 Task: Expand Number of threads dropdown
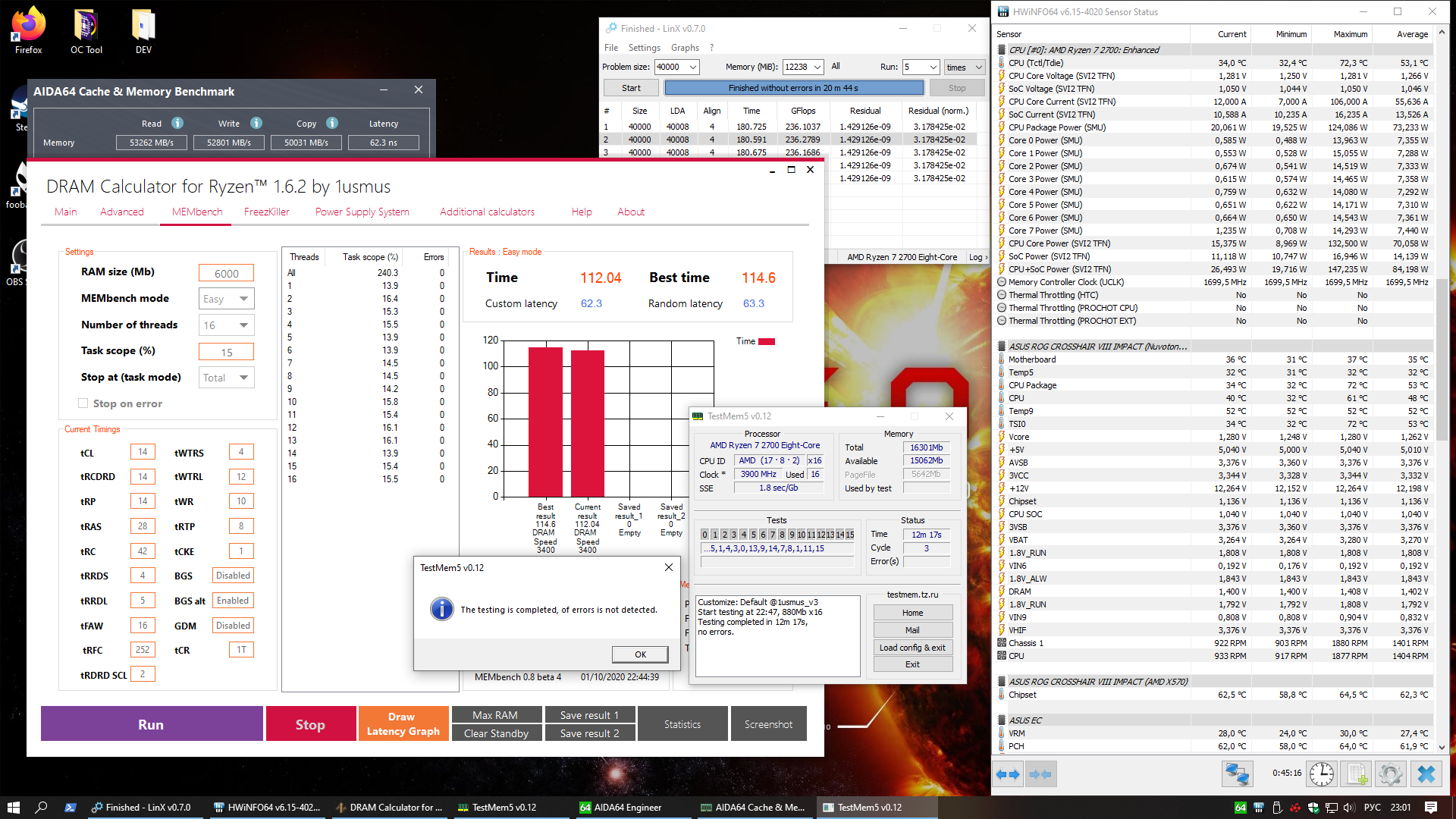pos(227,325)
